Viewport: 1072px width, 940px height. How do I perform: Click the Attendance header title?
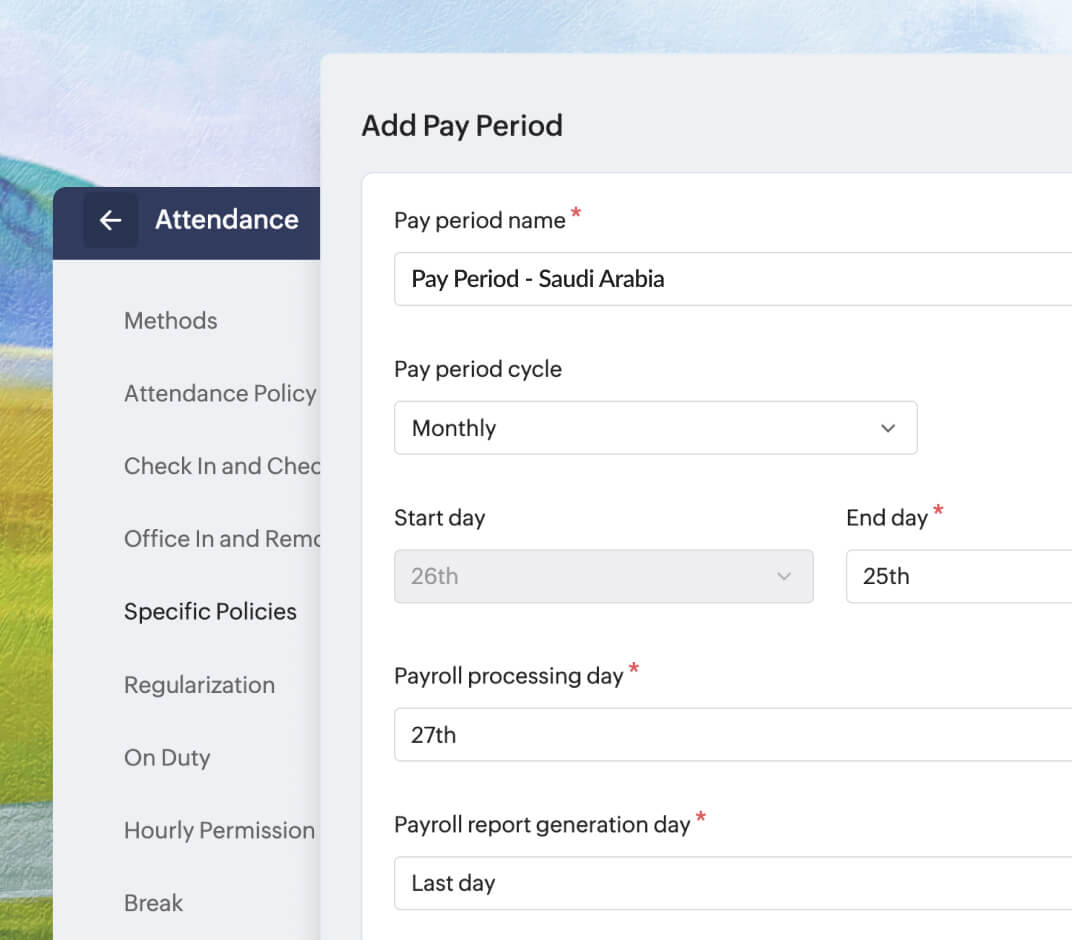(227, 219)
